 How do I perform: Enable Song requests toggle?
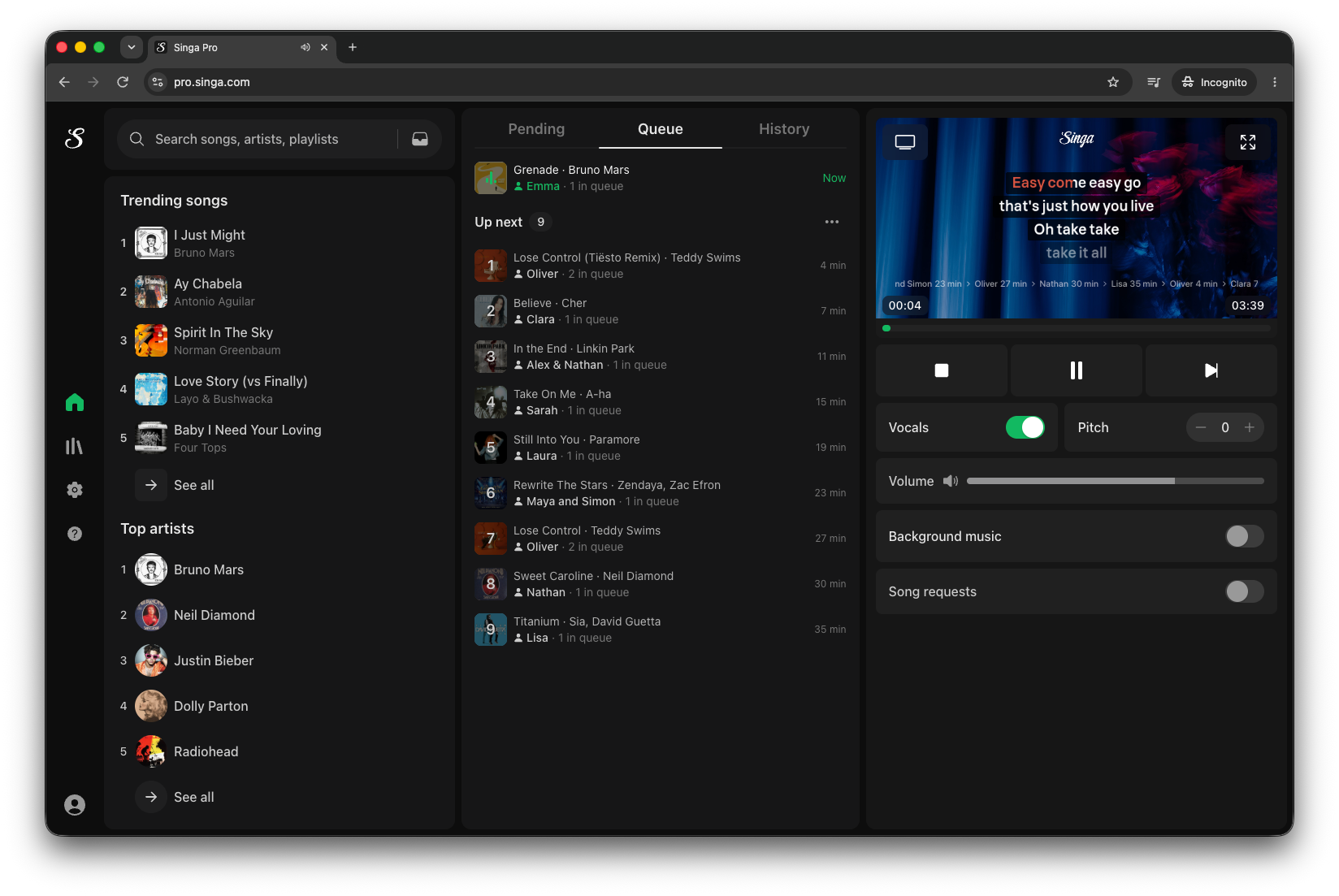tap(1245, 591)
